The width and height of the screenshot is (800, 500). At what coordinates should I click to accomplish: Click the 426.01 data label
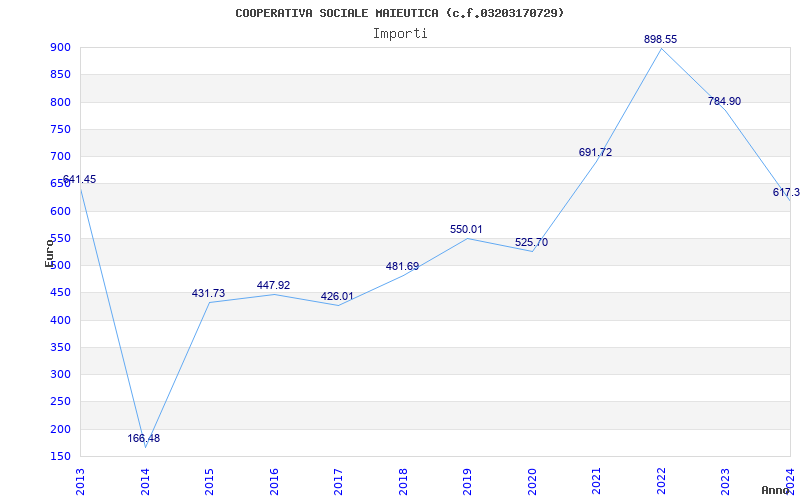(x=337, y=296)
